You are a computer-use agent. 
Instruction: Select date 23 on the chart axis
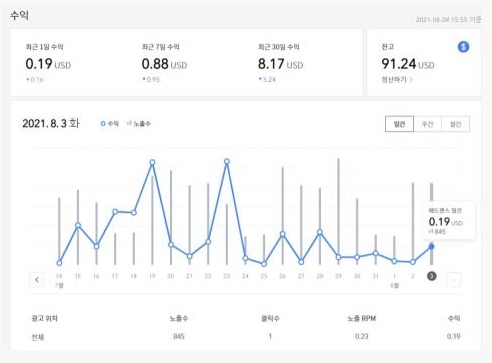(x=226, y=276)
